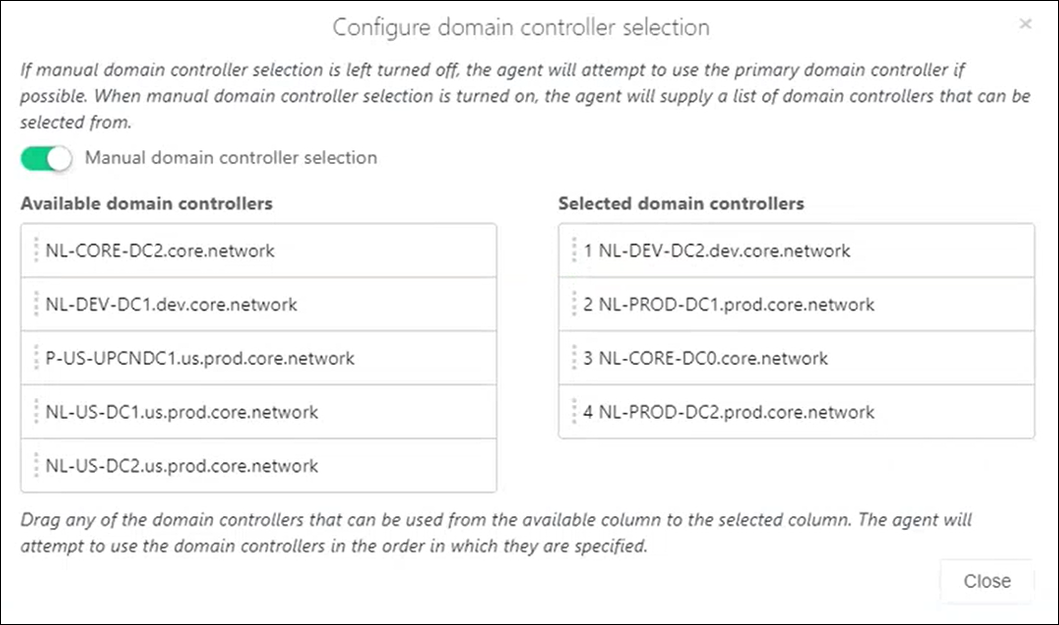Dismiss dialog with the X icon
Viewport: 1059px width, 625px height.
point(1025,24)
